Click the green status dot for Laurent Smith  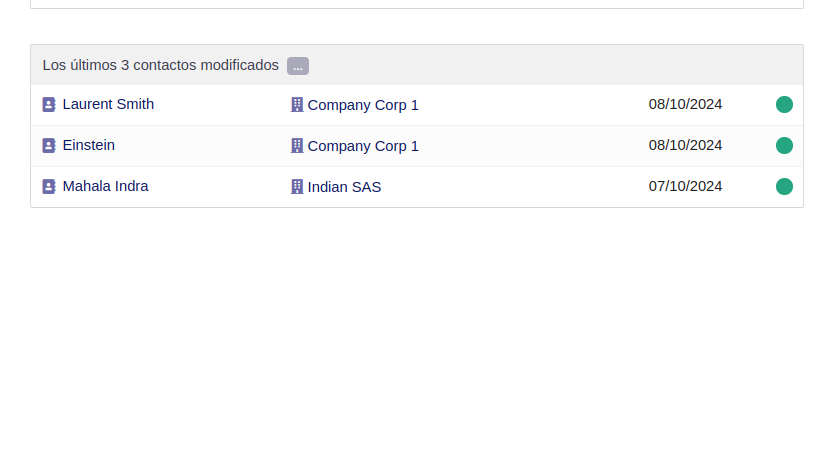[784, 104]
